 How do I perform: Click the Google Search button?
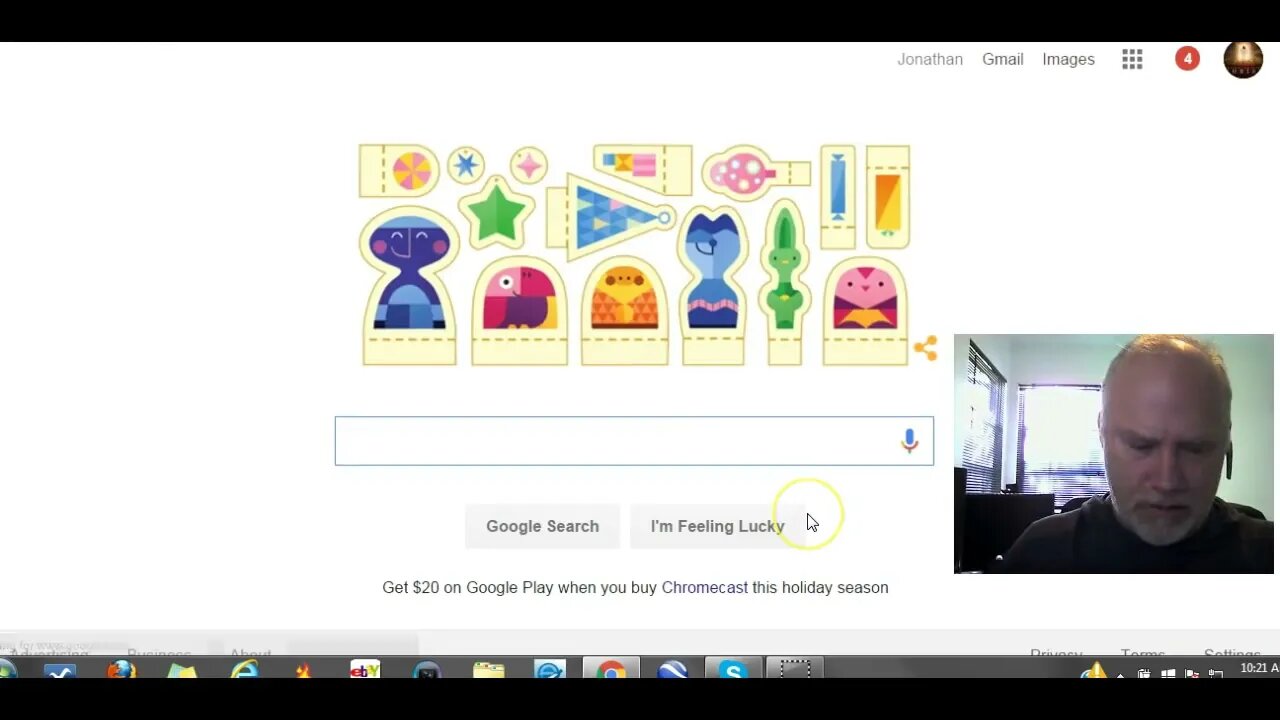[542, 526]
